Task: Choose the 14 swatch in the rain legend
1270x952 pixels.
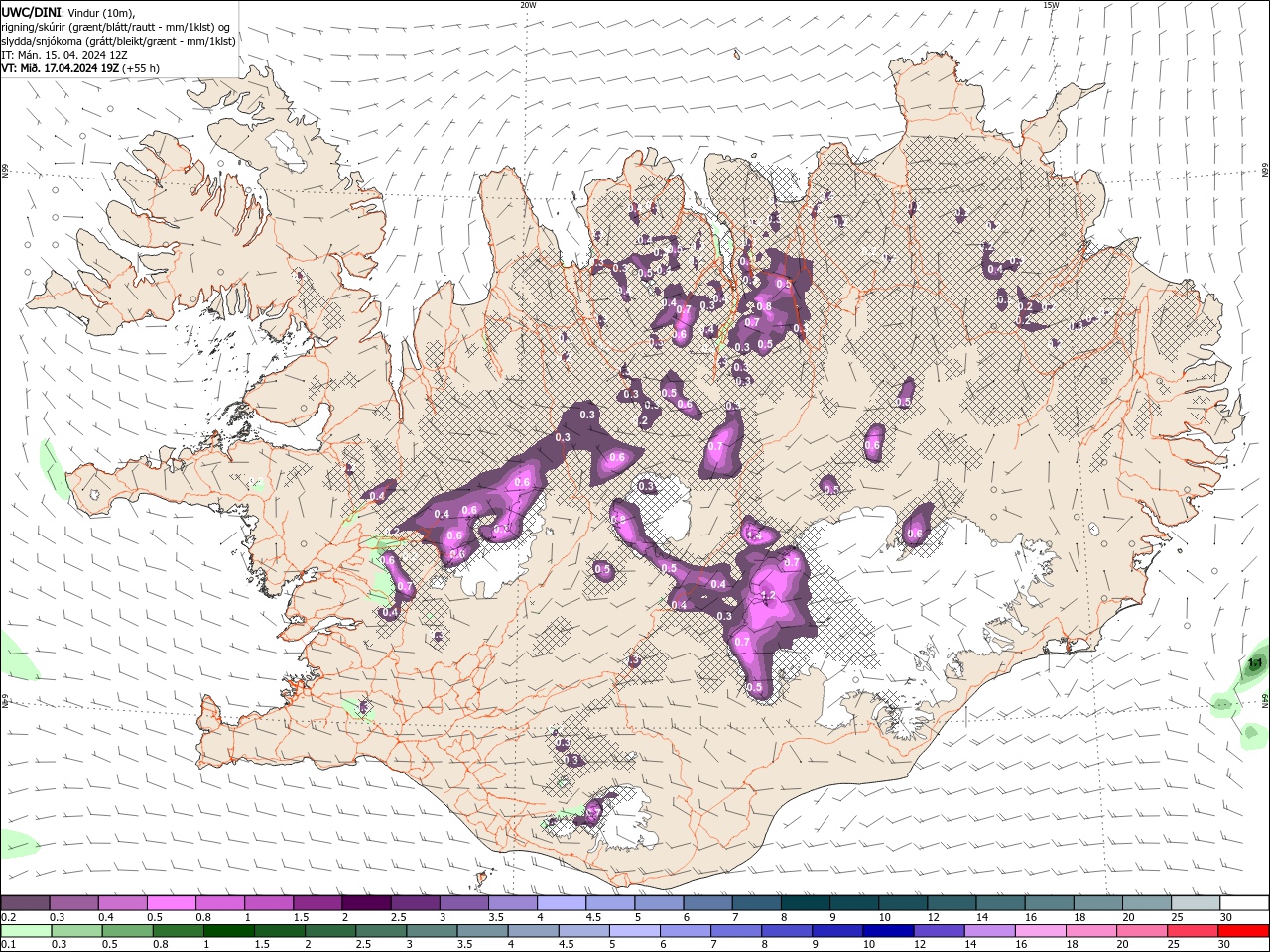Action: click(x=990, y=930)
